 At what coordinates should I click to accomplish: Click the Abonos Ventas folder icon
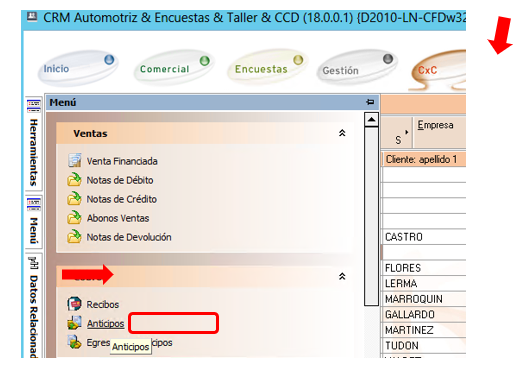coord(74,218)
